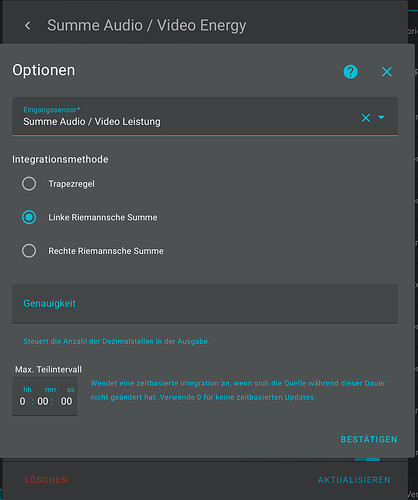
Task: Click the red LÖSCHEN button
Action: pos(46,480)
